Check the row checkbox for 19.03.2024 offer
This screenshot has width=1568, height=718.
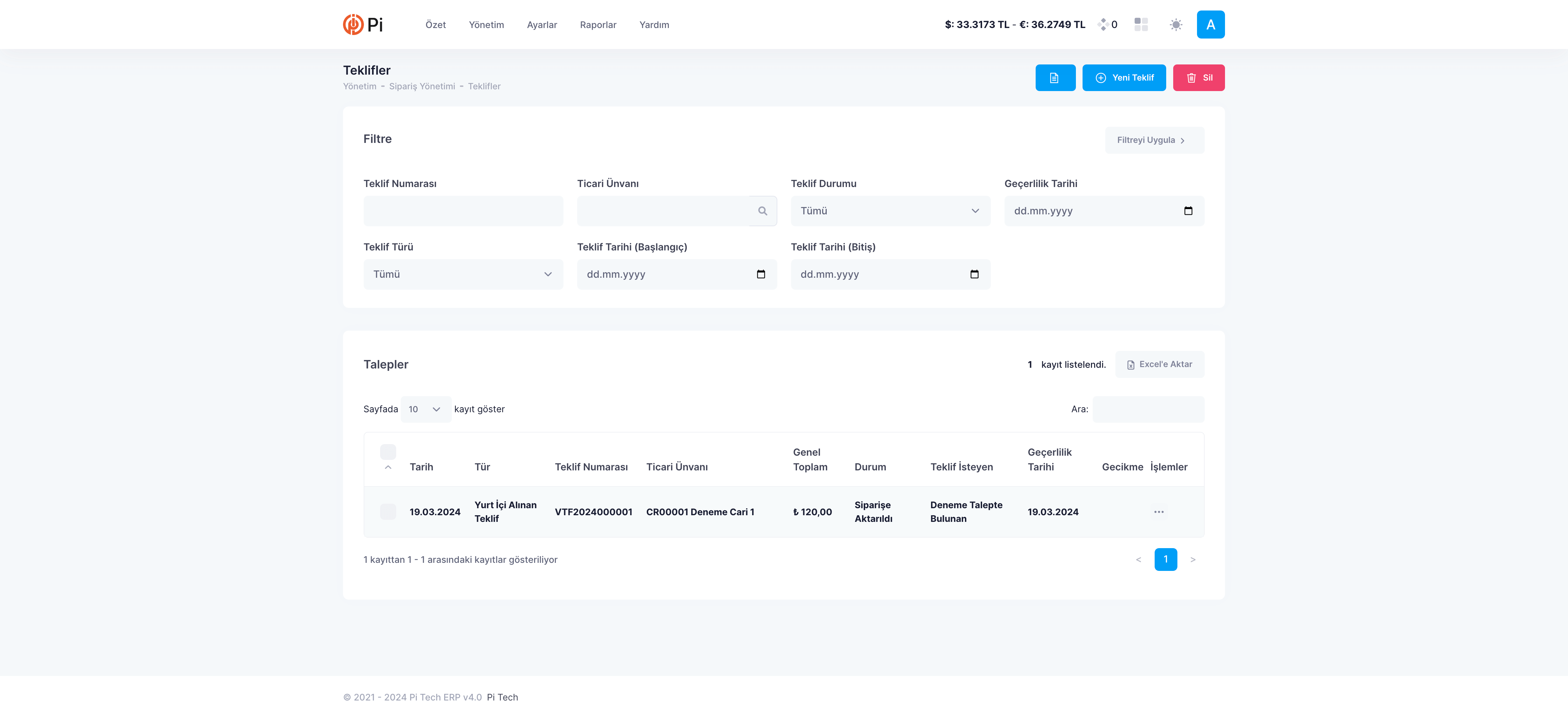[x=388, y=512]
